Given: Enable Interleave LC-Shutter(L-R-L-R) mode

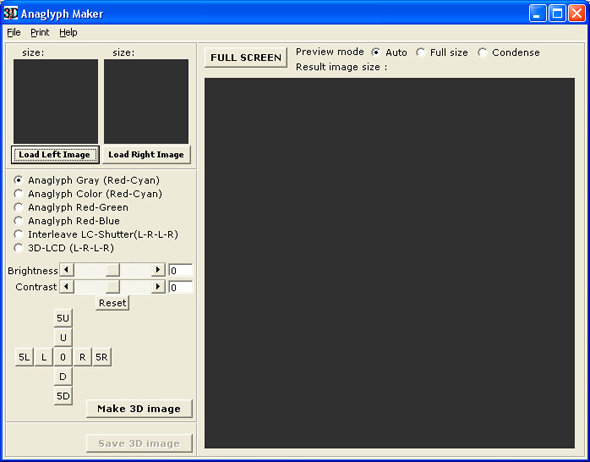Looking at the screenshot, I should click(96, 234).
